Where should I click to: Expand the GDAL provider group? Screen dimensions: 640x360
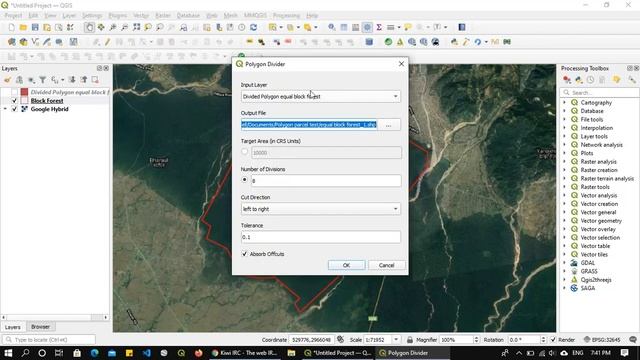[565, 263]
